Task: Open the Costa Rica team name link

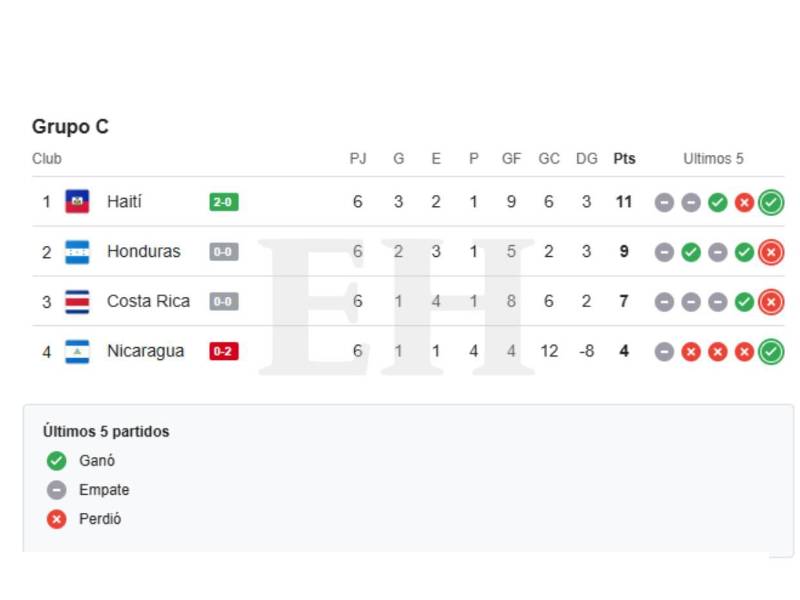Action: 148,301
